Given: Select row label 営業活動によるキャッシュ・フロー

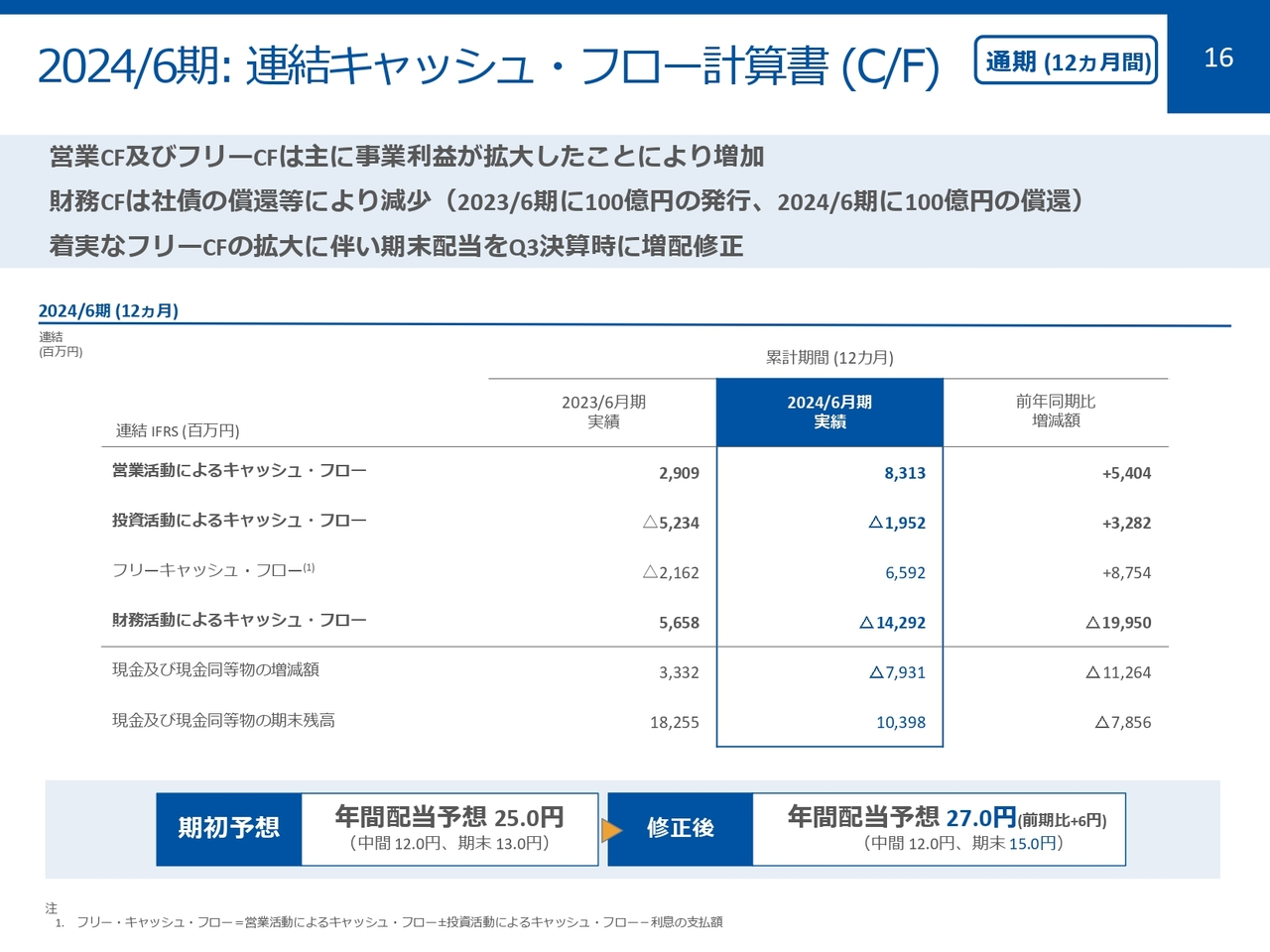Looking at the screenshot, I should (x=239, y=471).
